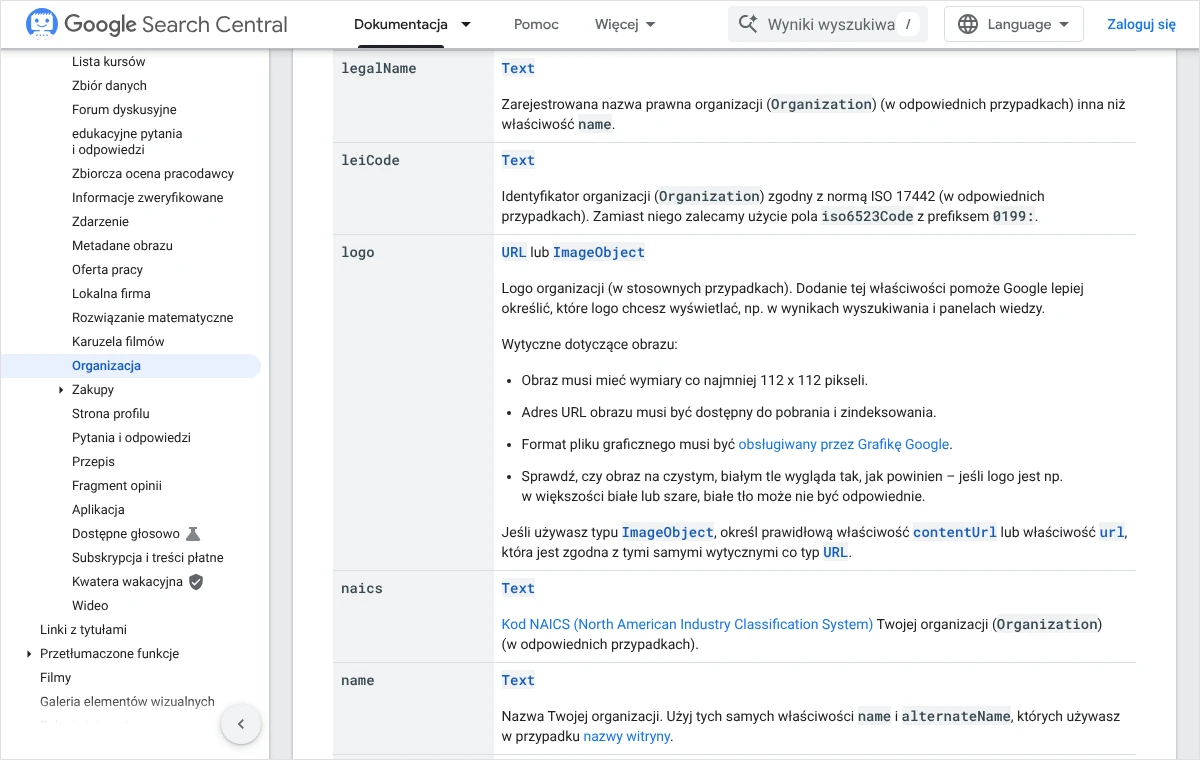Click the Zaloguj się link
The width and height of the screenshot is (1200, 760).
[x=1141, y=24]
